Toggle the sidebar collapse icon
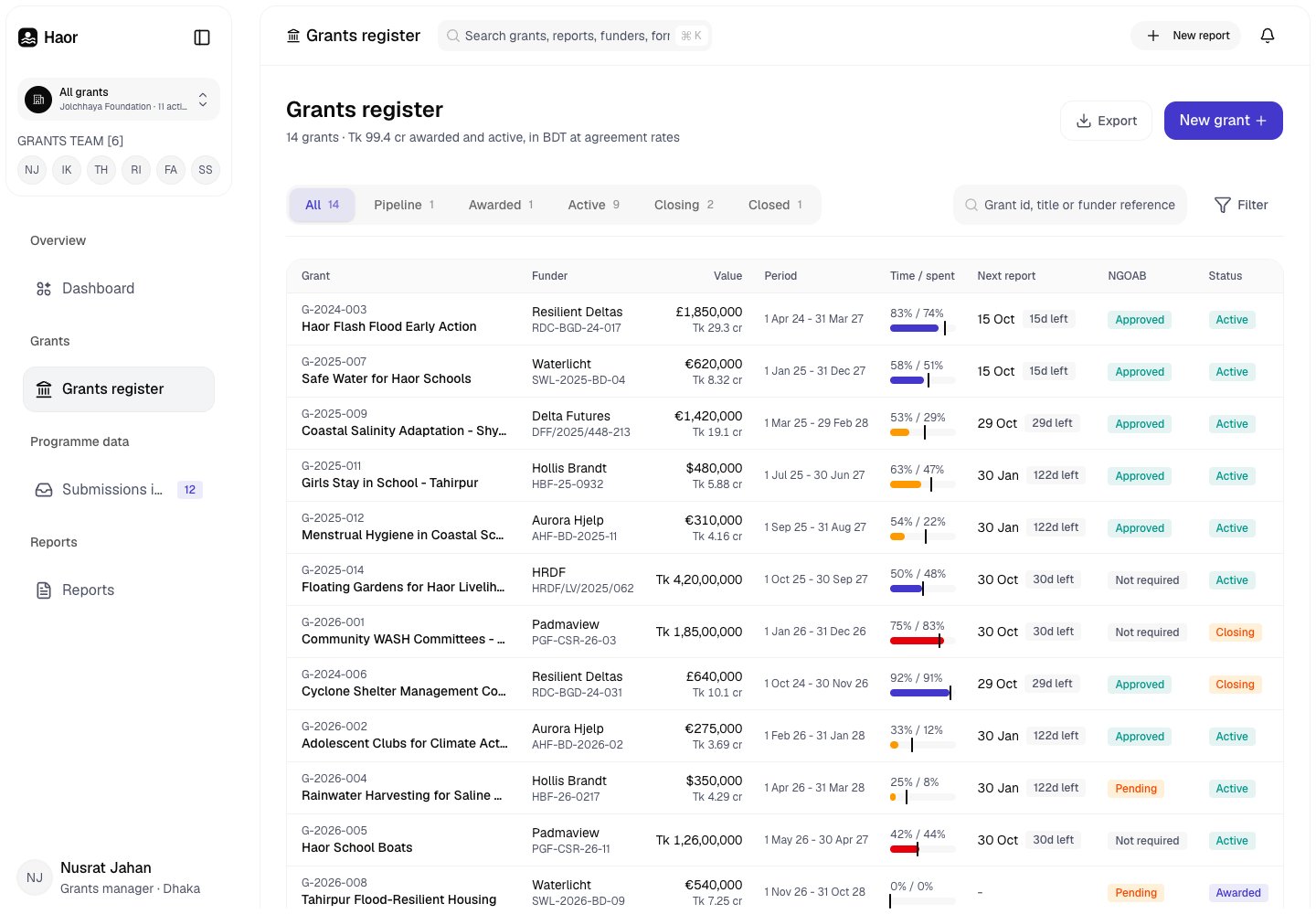This screenshot has width=1316, height=914. point(203,37)
